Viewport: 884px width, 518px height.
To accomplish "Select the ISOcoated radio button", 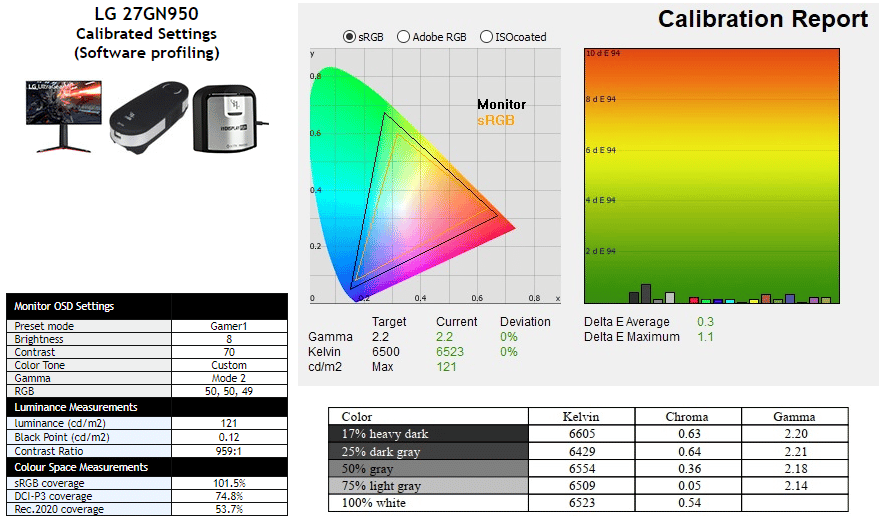I will (x=486, y=37).
